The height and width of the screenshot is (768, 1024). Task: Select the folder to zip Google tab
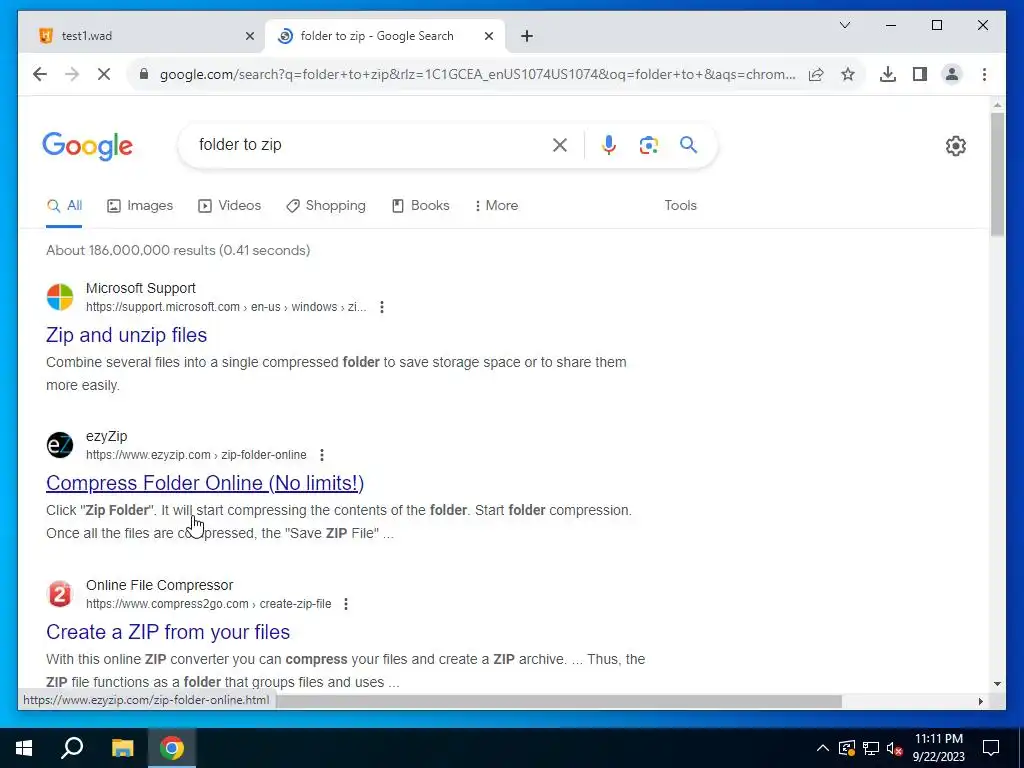[x=385, y=36]
